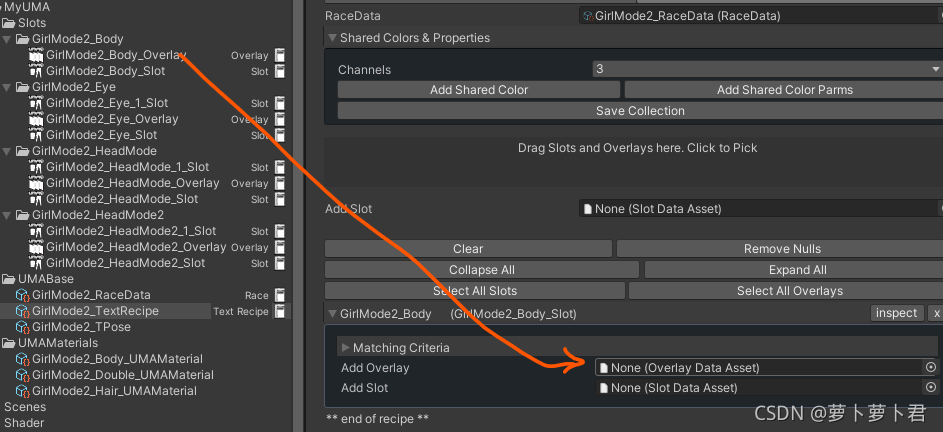Click the GirlMode2_Hair_UMAMaterial cube icon

click(23, 391)
